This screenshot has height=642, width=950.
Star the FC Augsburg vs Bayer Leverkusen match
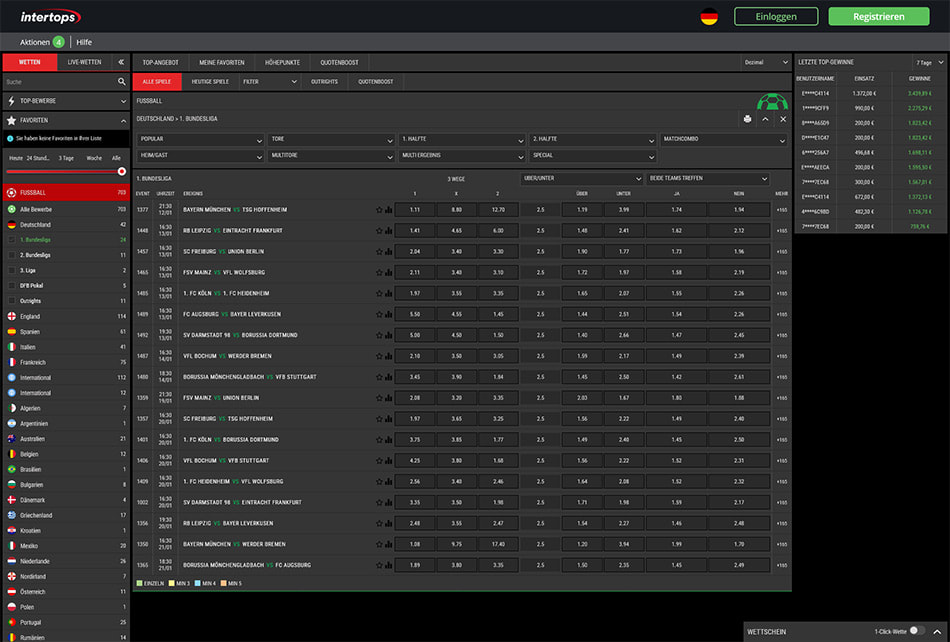point(379,314)
